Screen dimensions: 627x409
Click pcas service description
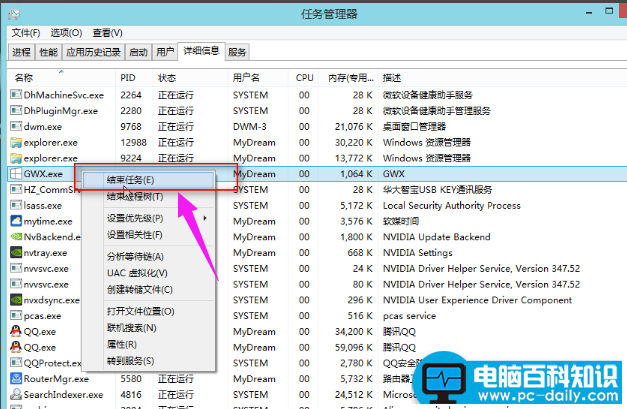click(x=409, y=316)
